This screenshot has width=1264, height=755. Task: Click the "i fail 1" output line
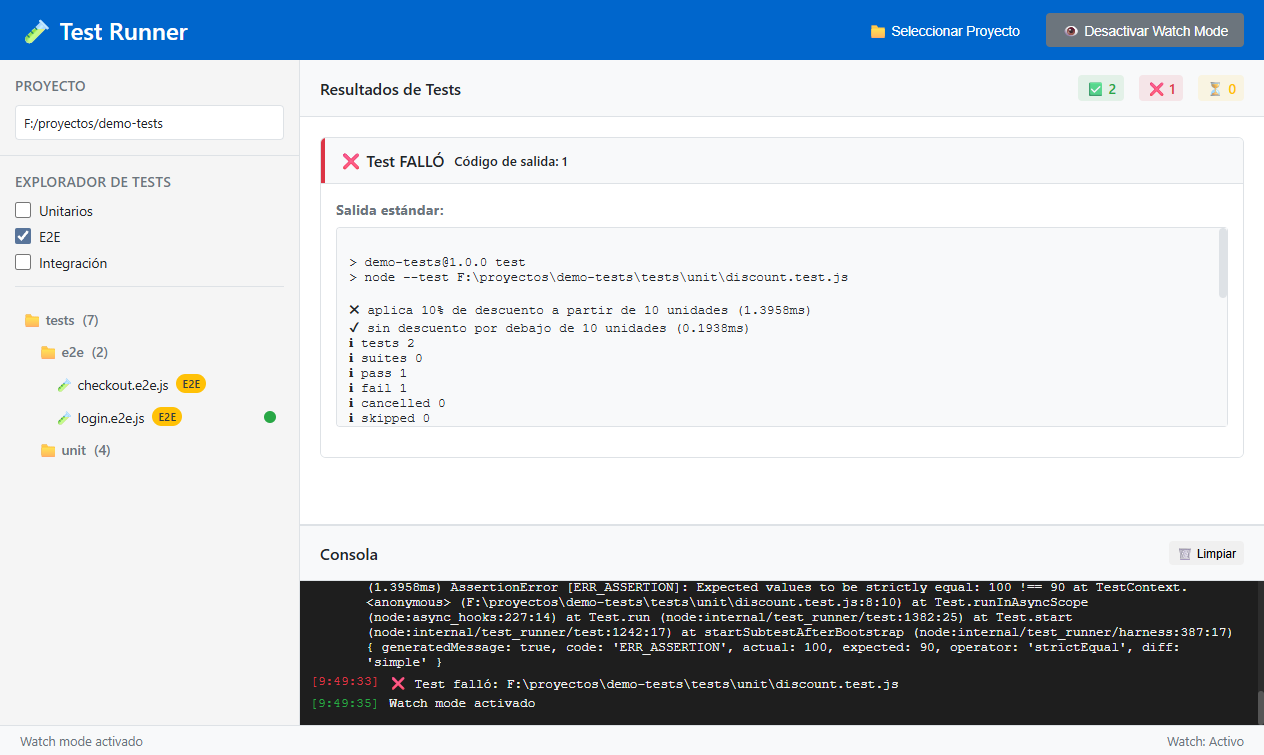(378, 388)
